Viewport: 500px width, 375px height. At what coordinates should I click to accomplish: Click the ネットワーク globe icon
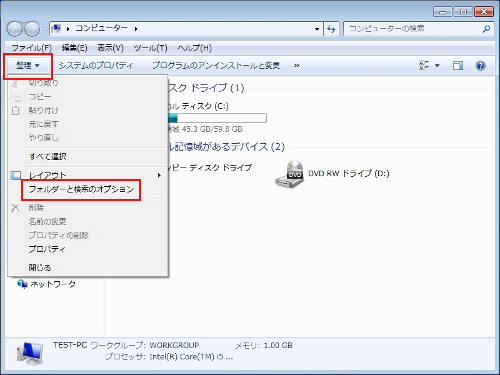22,284
